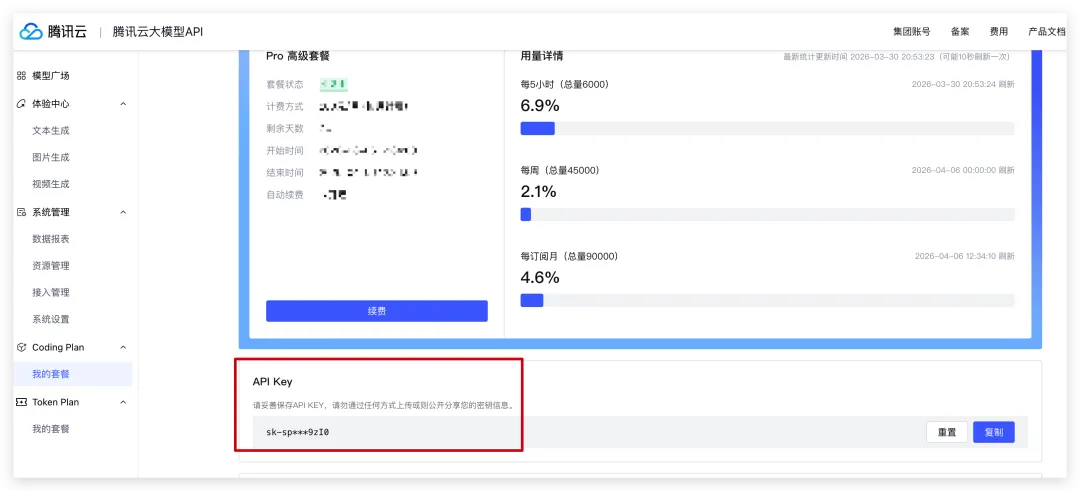Click the 开始时间 label
The width and height of the screenshot is (1080, 491).
284,151
